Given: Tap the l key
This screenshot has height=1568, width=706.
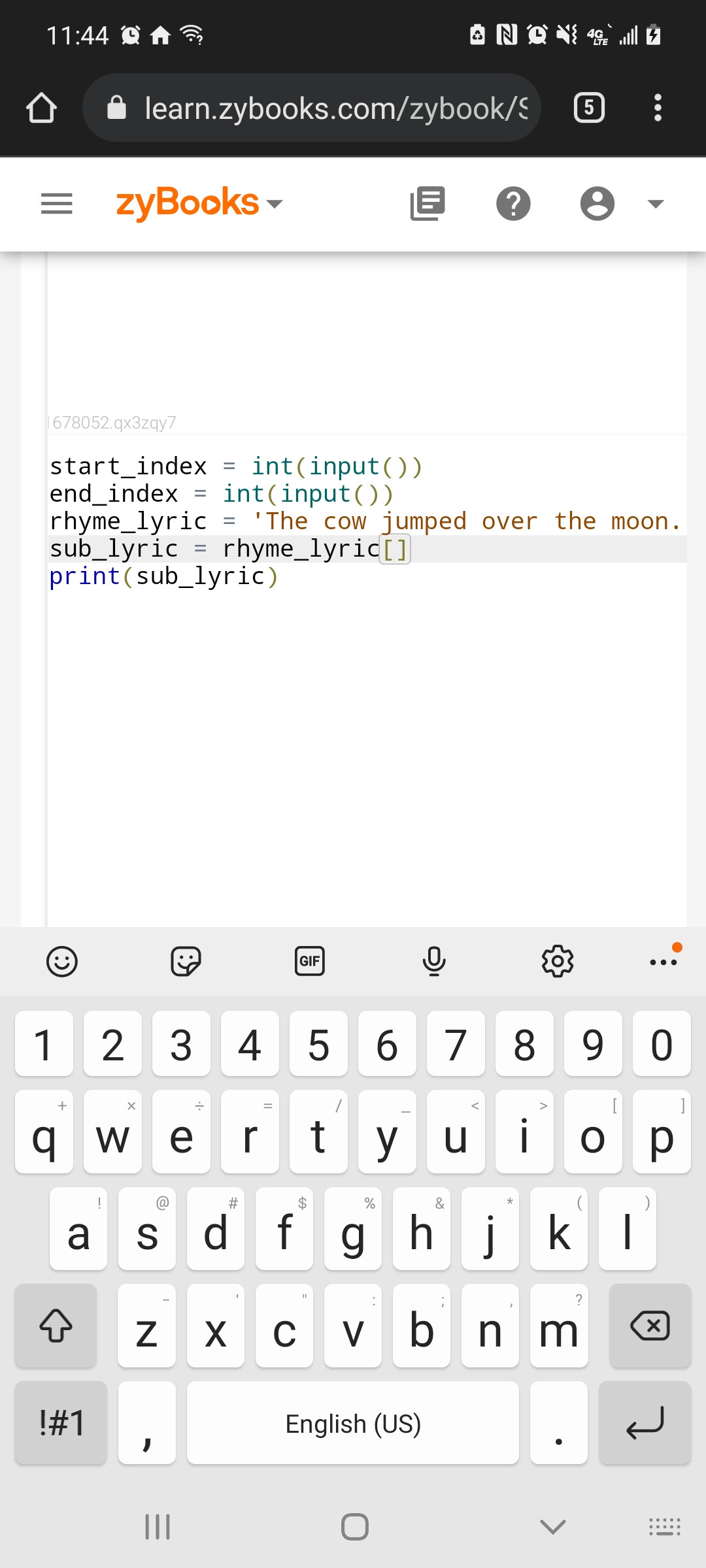Looking at the screenshot, I should [628, 1229].
